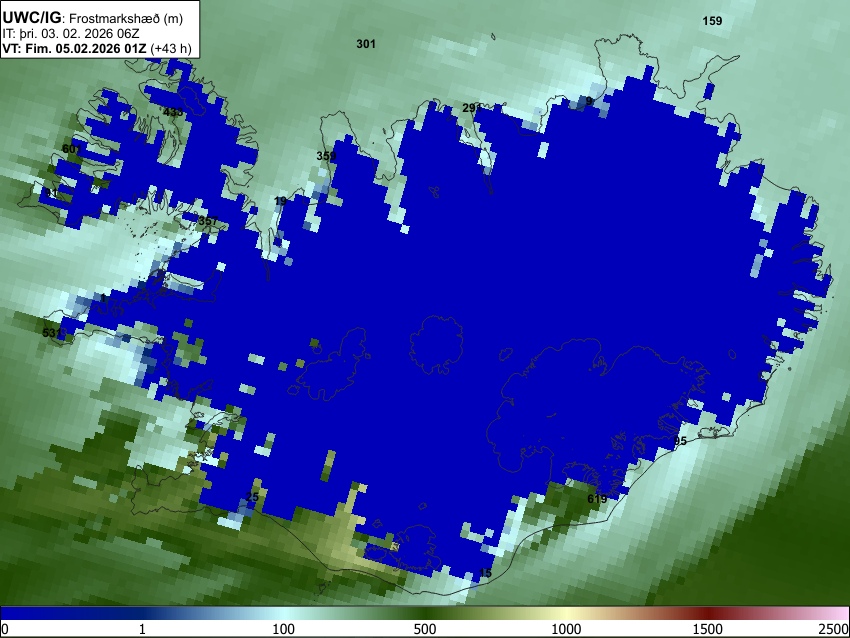Click the pale yellow colorbar segment above 1000
The image size is (850, 638).
coord(566,613)
